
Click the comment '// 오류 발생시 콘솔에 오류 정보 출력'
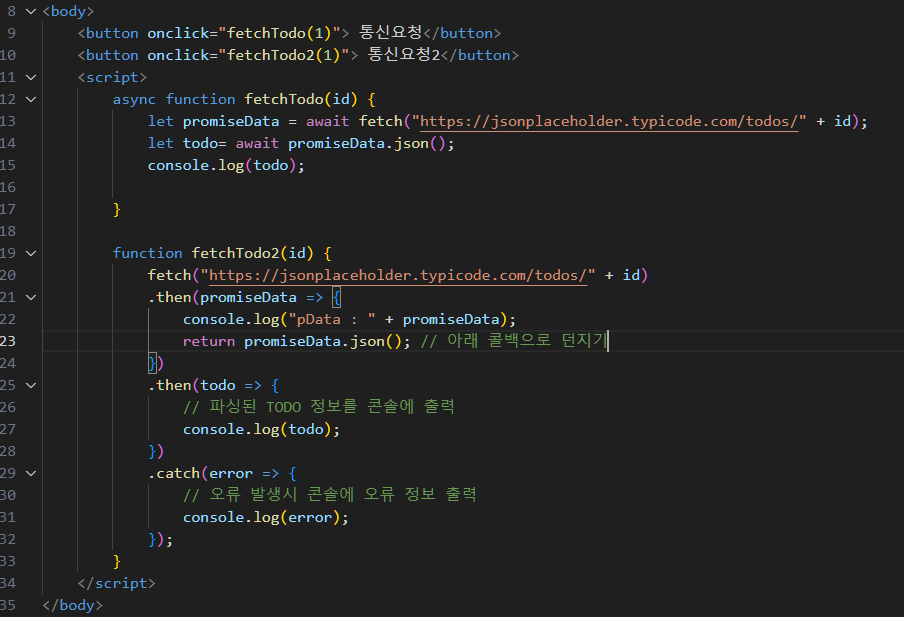330,495
